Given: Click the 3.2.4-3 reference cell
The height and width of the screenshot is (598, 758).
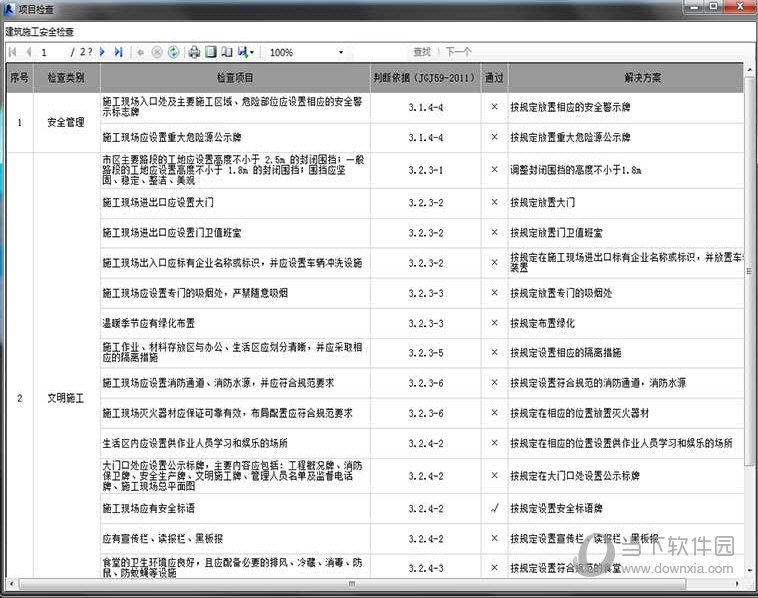Looking at the screenshot, I should pos(425,568).
